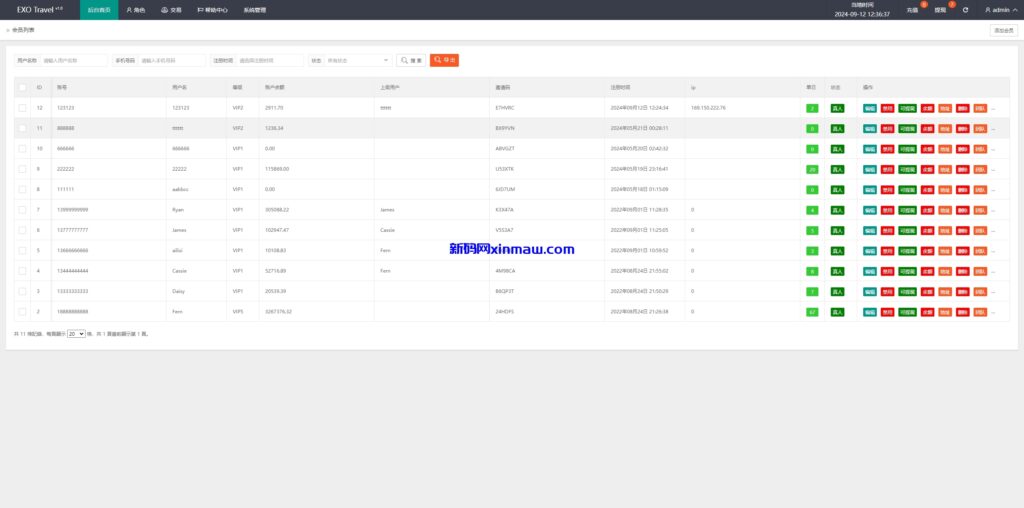Click the 用户名称 search input field
This screenshot has height=508, width=1024.
click(x=73, y=60)
